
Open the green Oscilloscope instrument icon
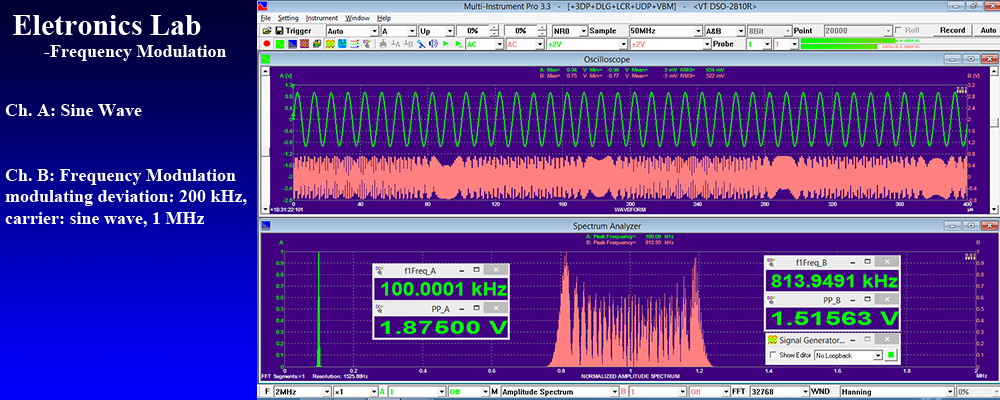coord(279,44)
